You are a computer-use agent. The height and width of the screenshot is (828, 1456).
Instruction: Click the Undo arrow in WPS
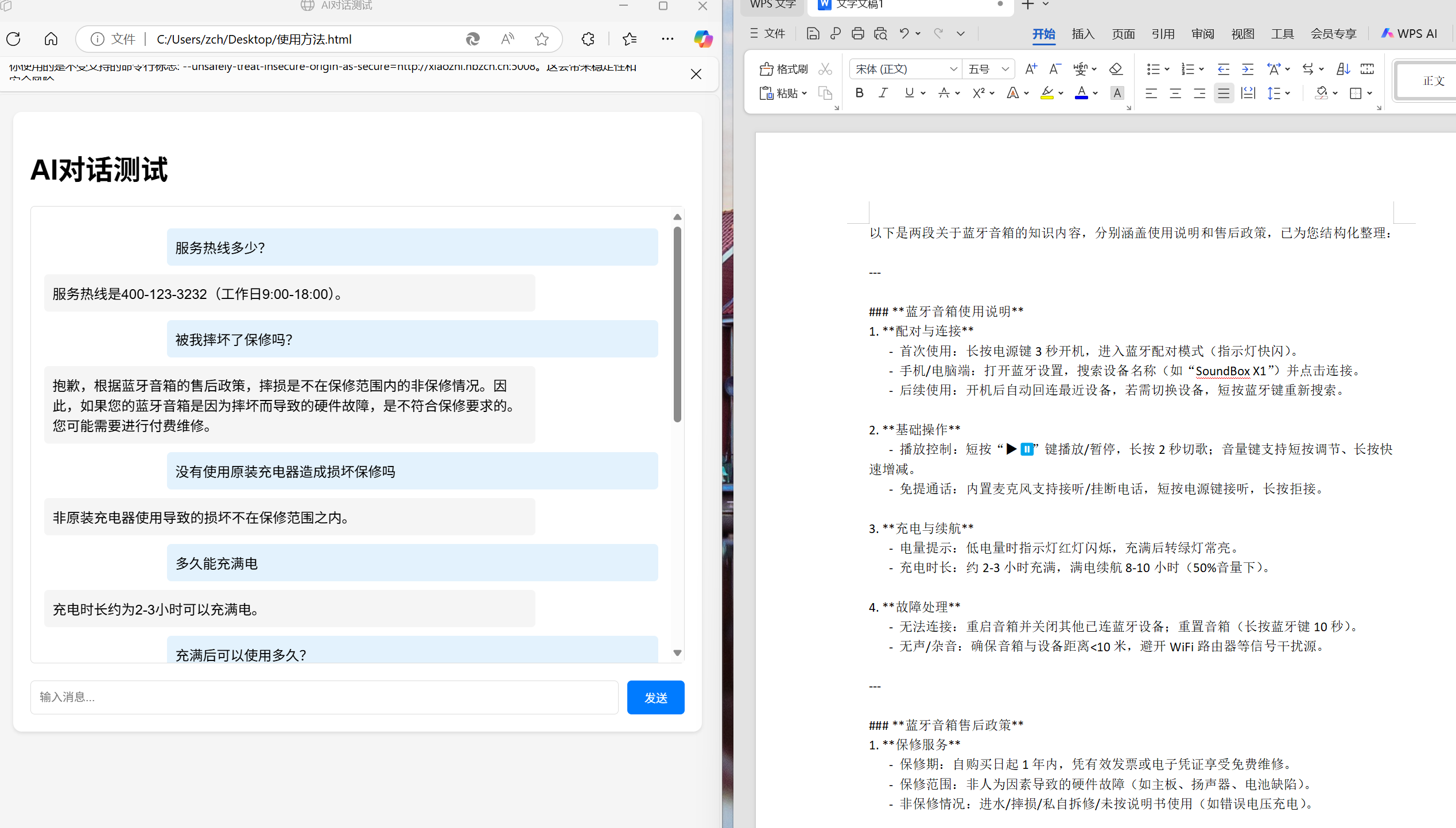904,34
